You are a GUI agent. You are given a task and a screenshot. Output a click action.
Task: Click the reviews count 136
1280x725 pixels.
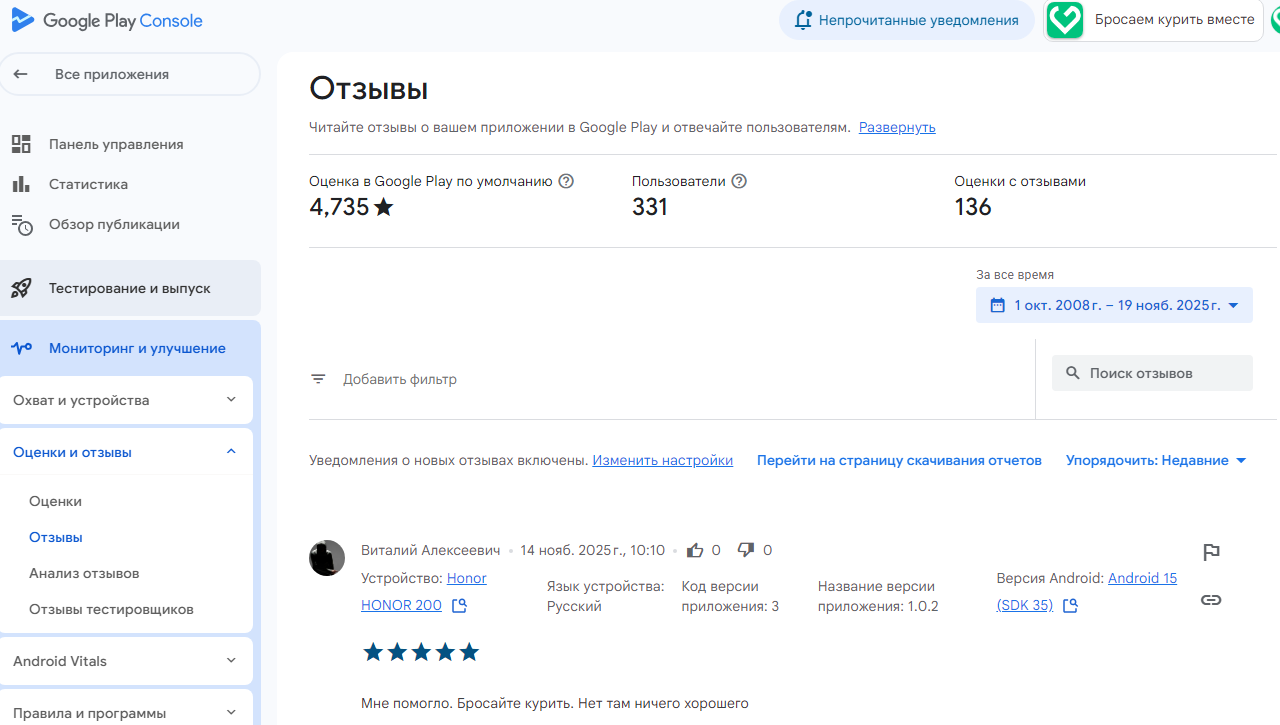973,207
